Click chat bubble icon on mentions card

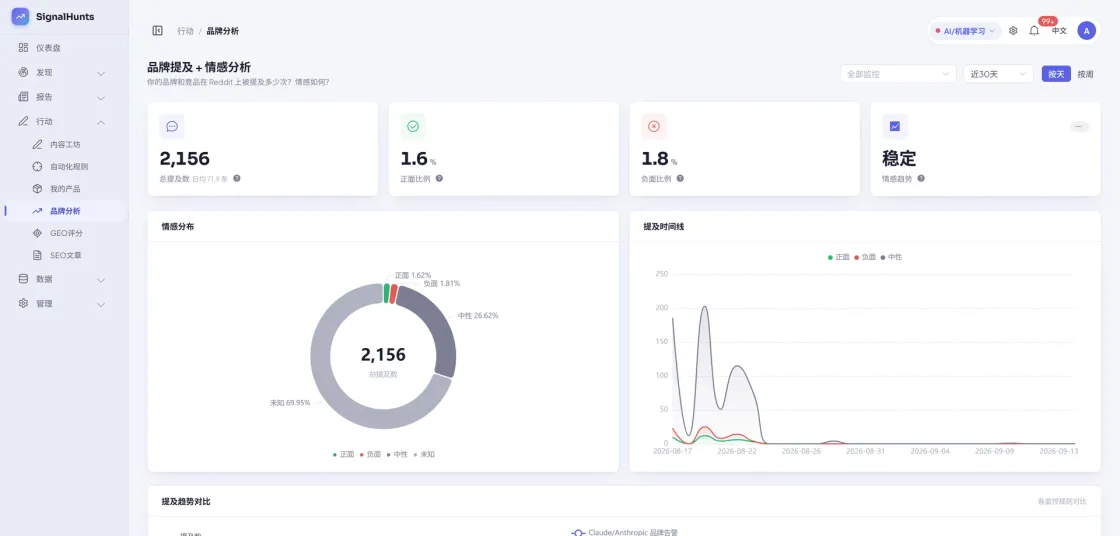pos(172,126)
